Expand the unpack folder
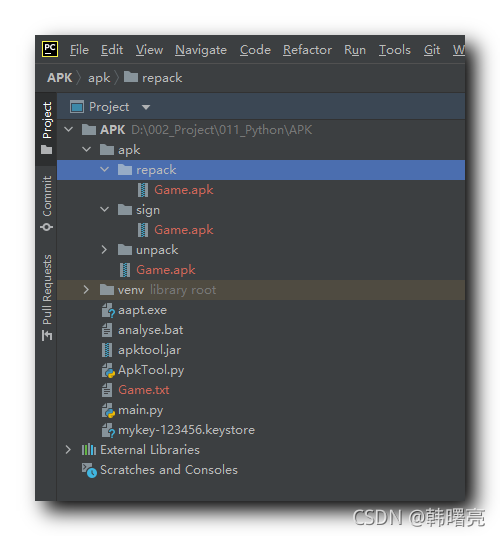This screenshot has width=500, height=536. (105, 250)
